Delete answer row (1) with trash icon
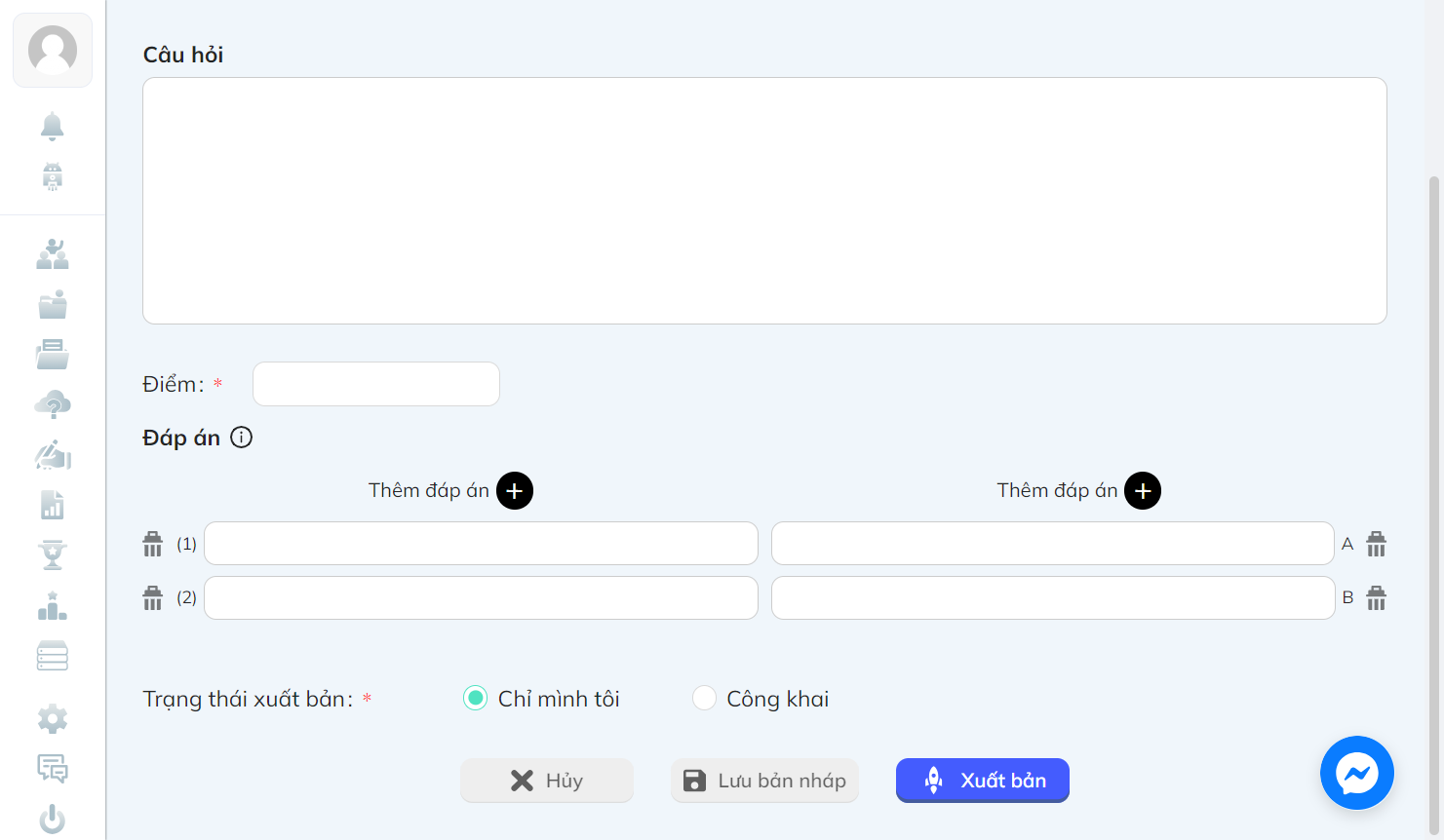1444x840 pixels. (153, 544)
